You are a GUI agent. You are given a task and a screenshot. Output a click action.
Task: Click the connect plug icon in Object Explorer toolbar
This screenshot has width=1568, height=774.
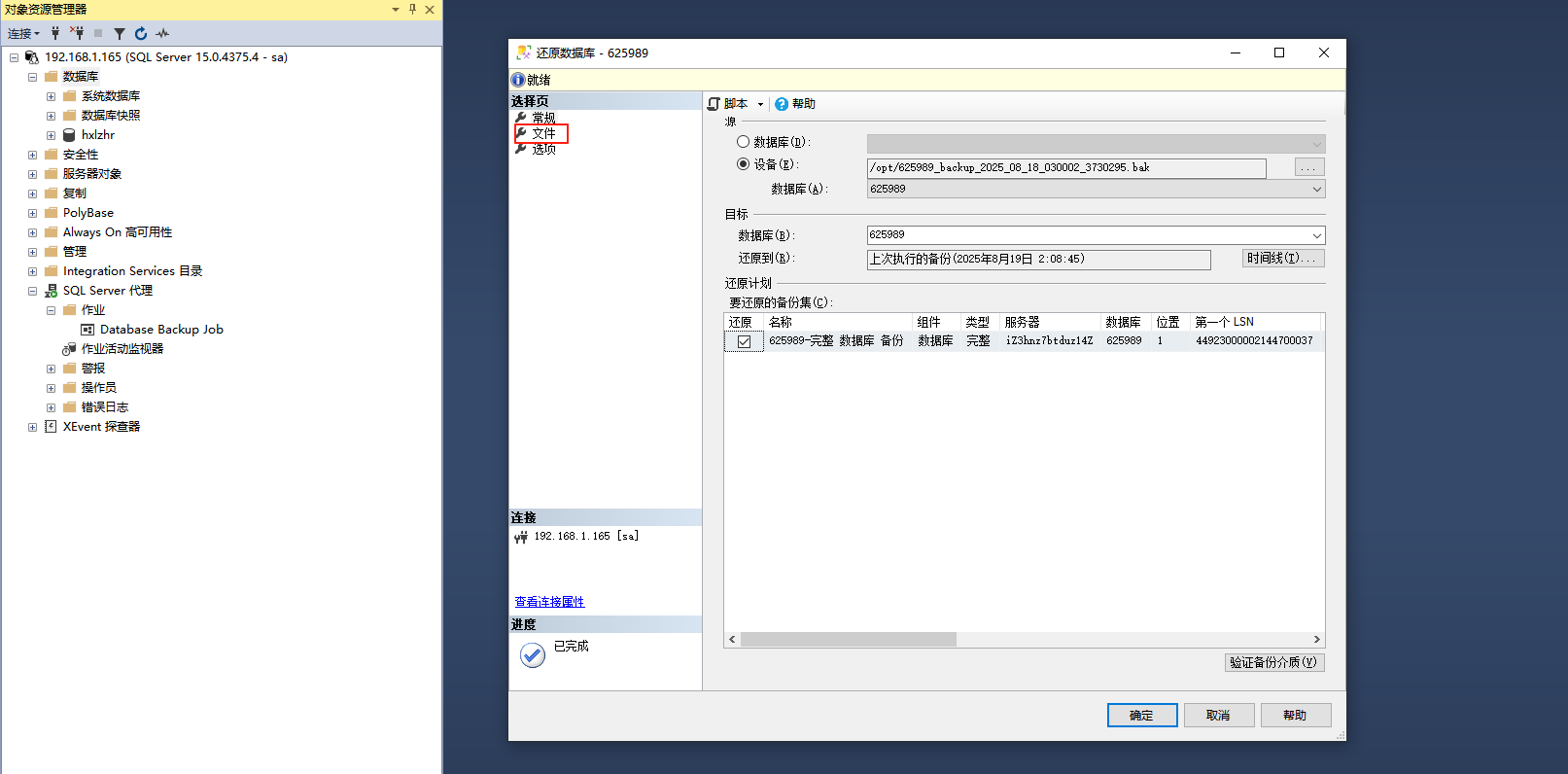click(55, 33)
